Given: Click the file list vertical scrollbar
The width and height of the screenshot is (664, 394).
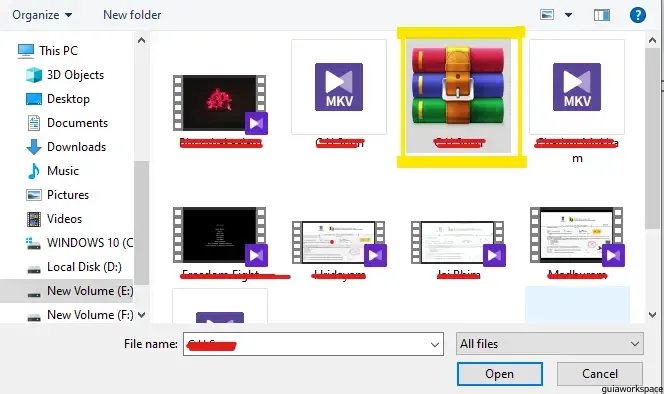Looking at the screenshot, I should point(652,177).
